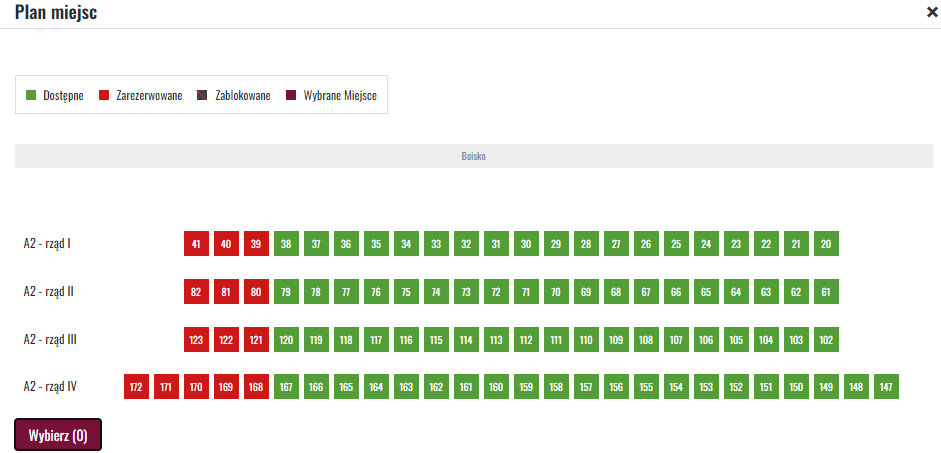Click green Dostępne legend swatch
The image size is (941, 453).
[31, 95]
